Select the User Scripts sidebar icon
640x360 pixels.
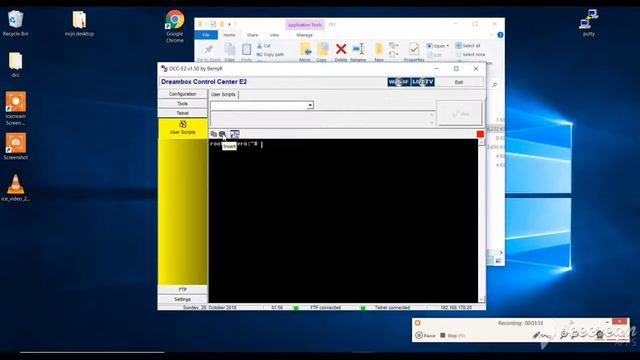182,128
